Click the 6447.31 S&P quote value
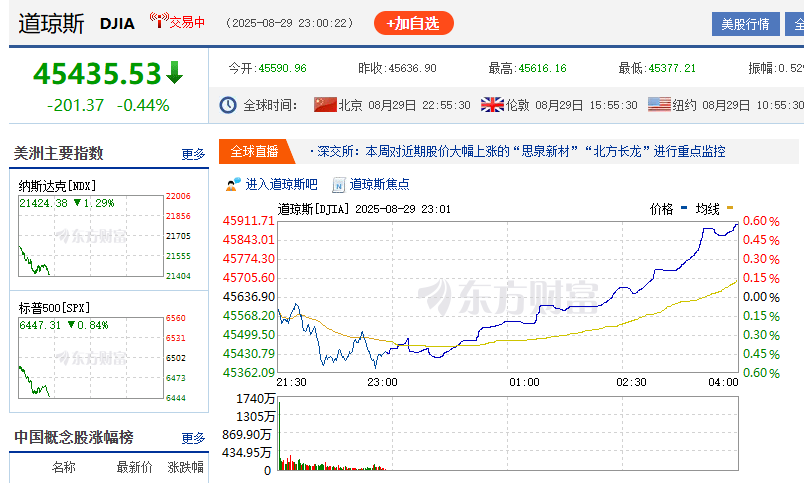Viewport: 804px width, 483px height. click(41, 325)
